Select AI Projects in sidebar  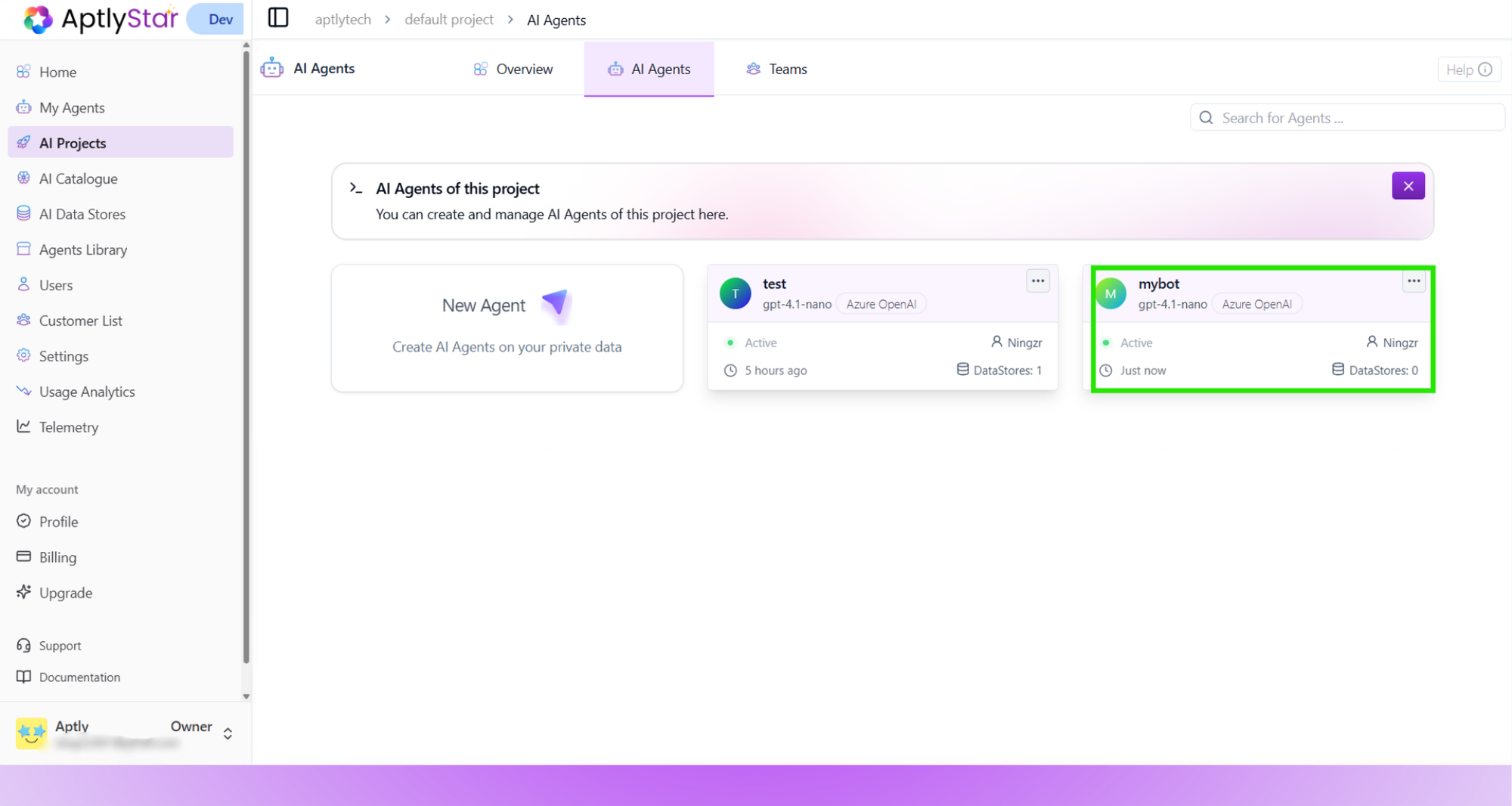(121, 143)
